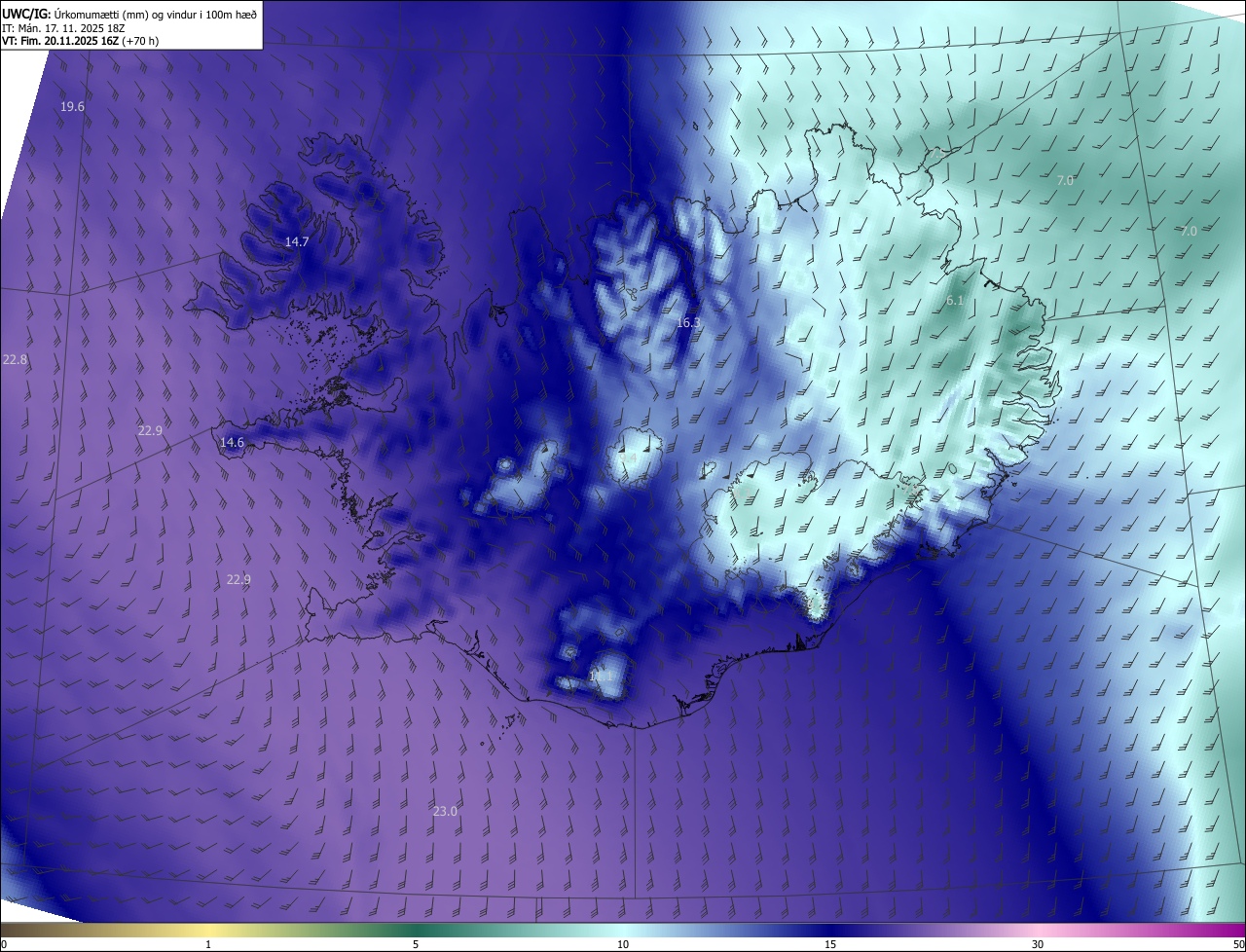
Task: Pick the 14.6 value on the map
Action: click(x=232, y=442)
